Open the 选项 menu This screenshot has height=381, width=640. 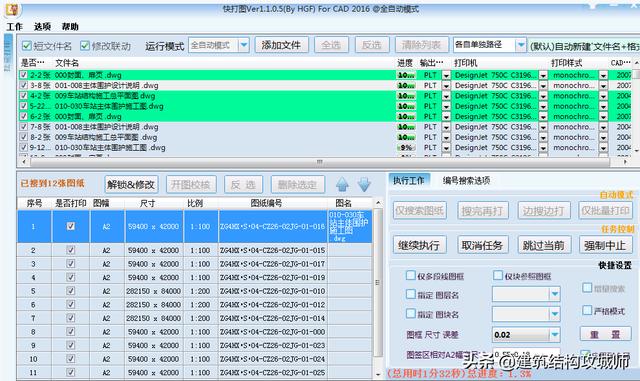[42, 27]
